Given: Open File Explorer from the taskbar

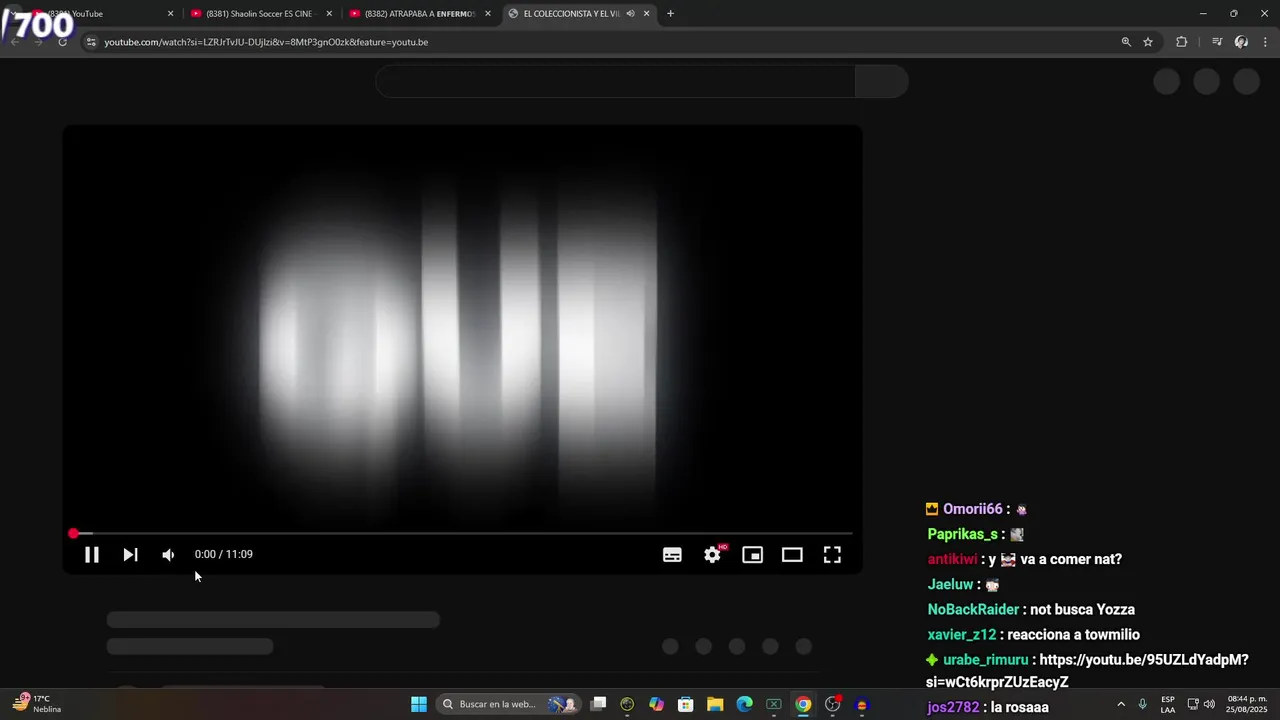Looking at the screenshot, I should (715, 704).
